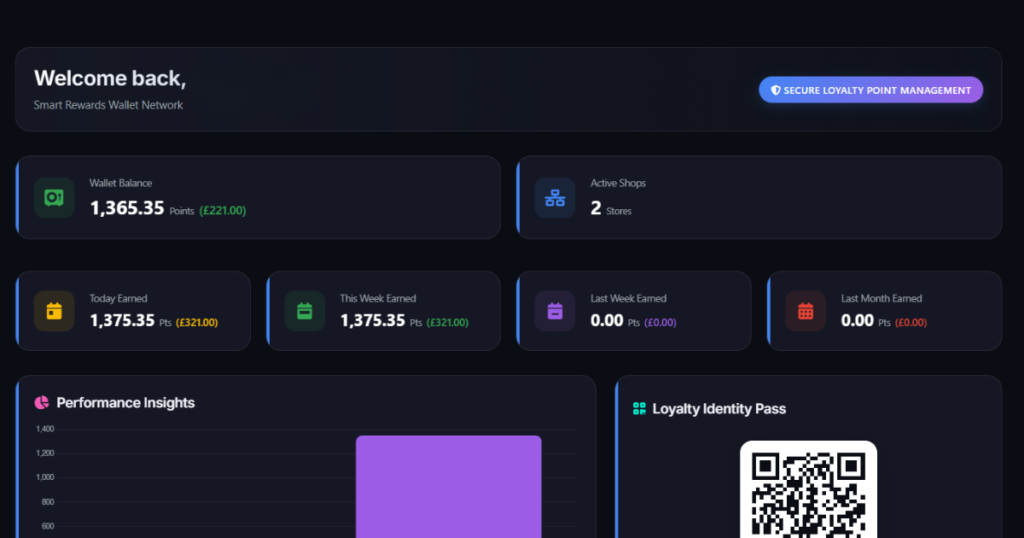The height and width of the screenshot is (538, 1024).
Task: Click the red Last Month Earned calendar icon
Action: 805,311
